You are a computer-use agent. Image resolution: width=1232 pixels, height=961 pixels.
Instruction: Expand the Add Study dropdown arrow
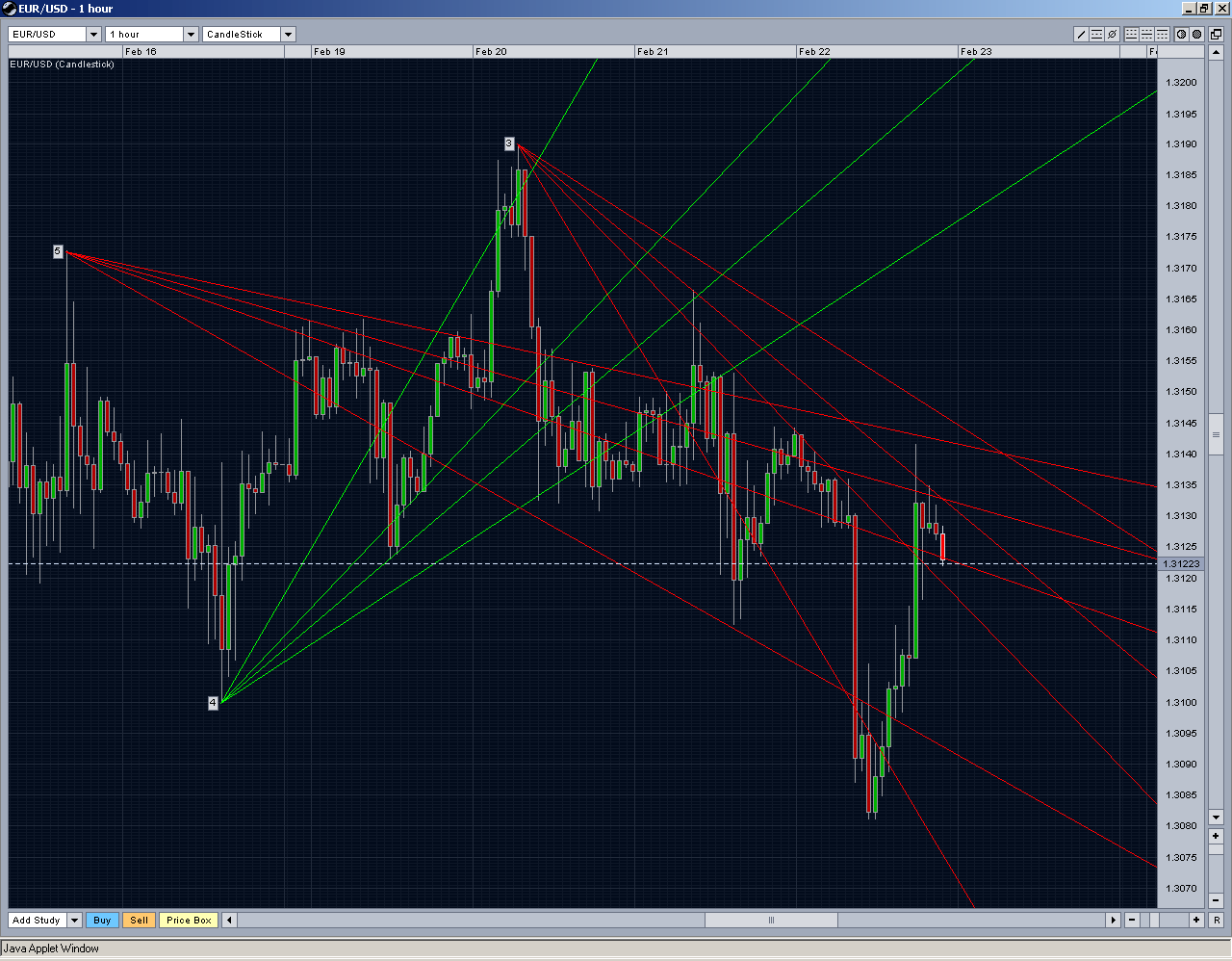coord(74,921)
